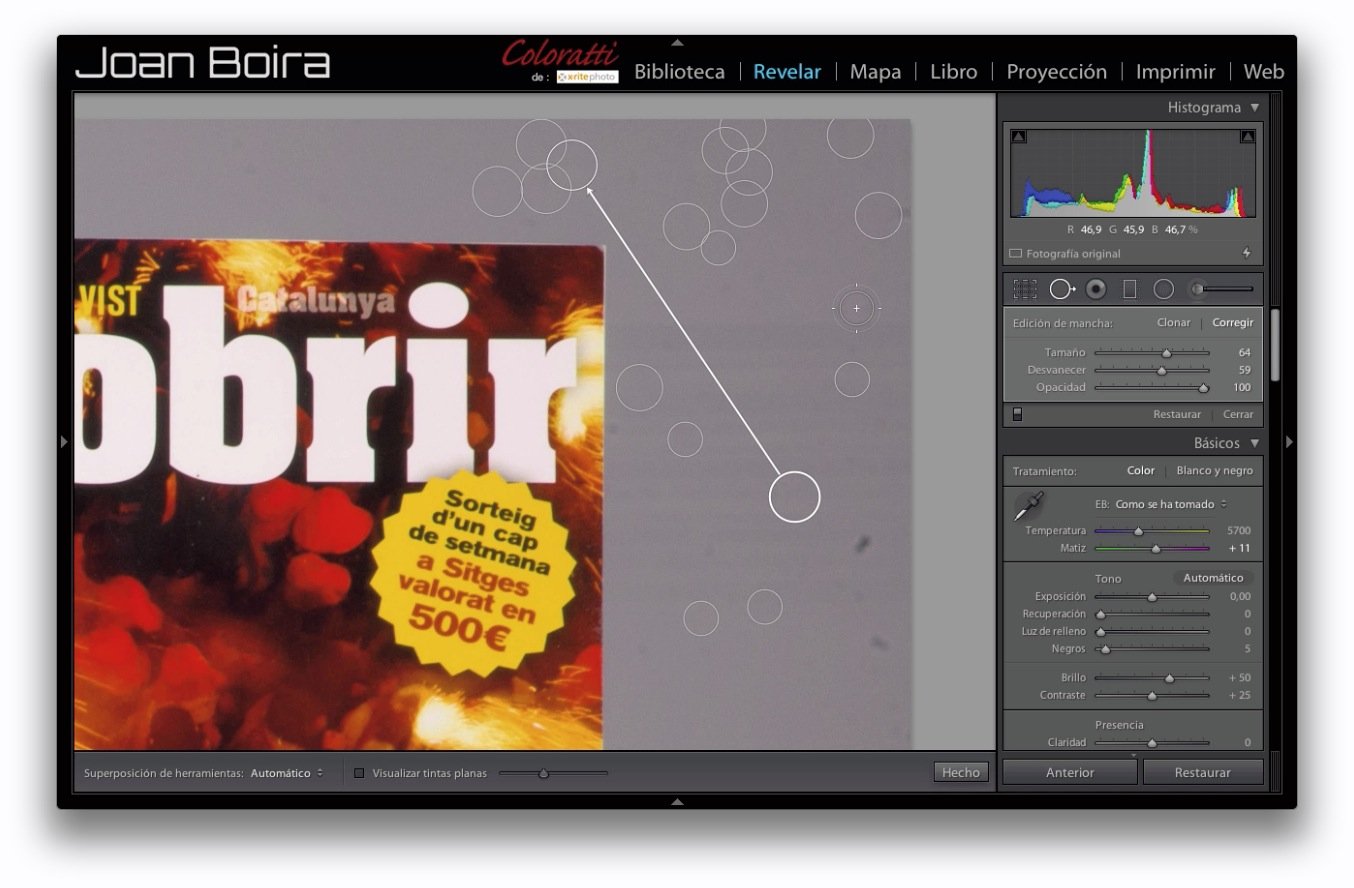Switch spot mode to Clonar
Viewport: 1354px width, 888px height.
(1174, 323)
